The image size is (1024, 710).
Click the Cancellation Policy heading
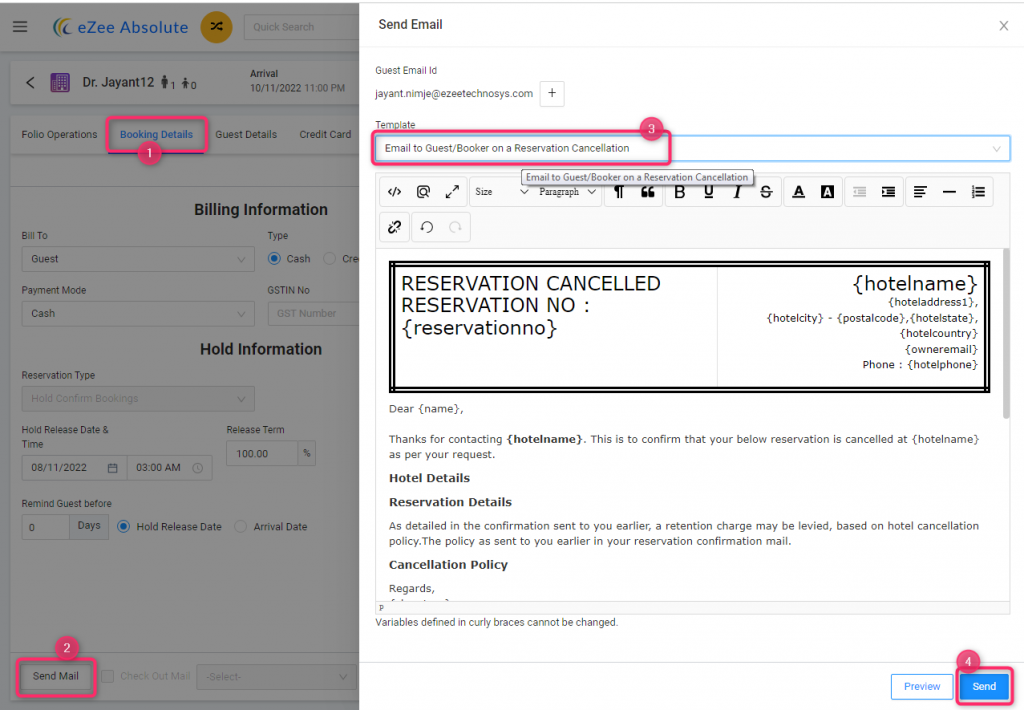(448, 565)
